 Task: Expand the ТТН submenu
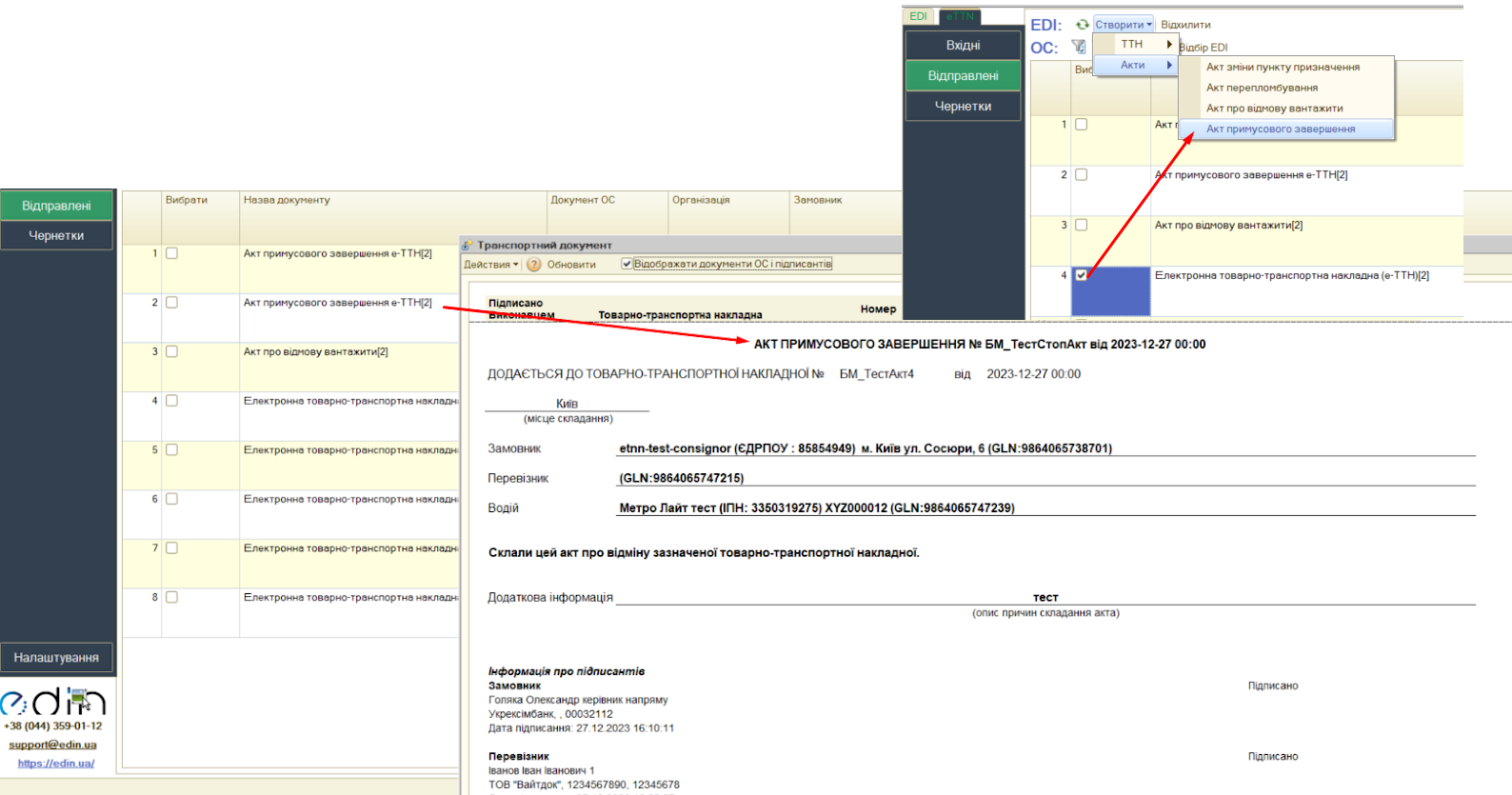point(1135,45)
